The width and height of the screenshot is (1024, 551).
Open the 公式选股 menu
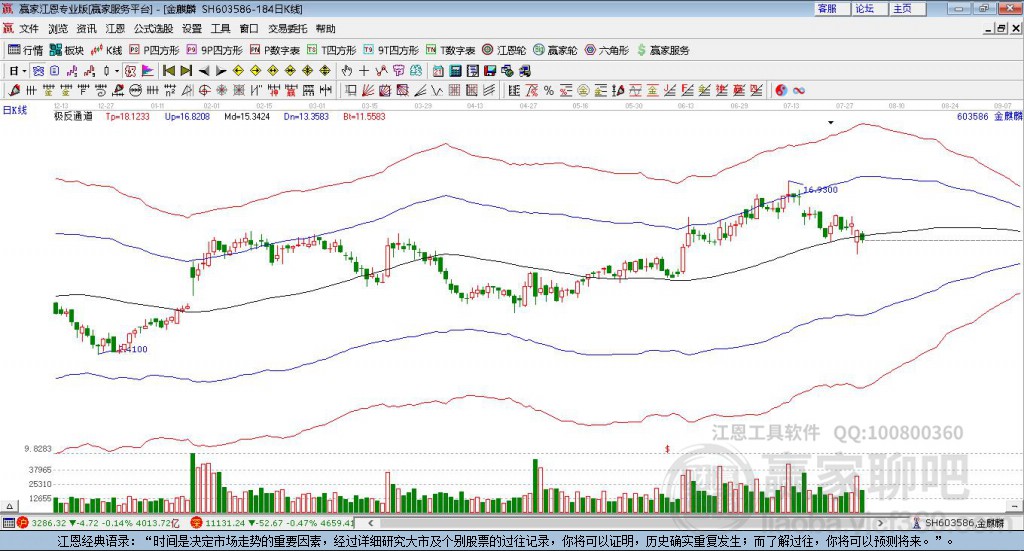153,29
